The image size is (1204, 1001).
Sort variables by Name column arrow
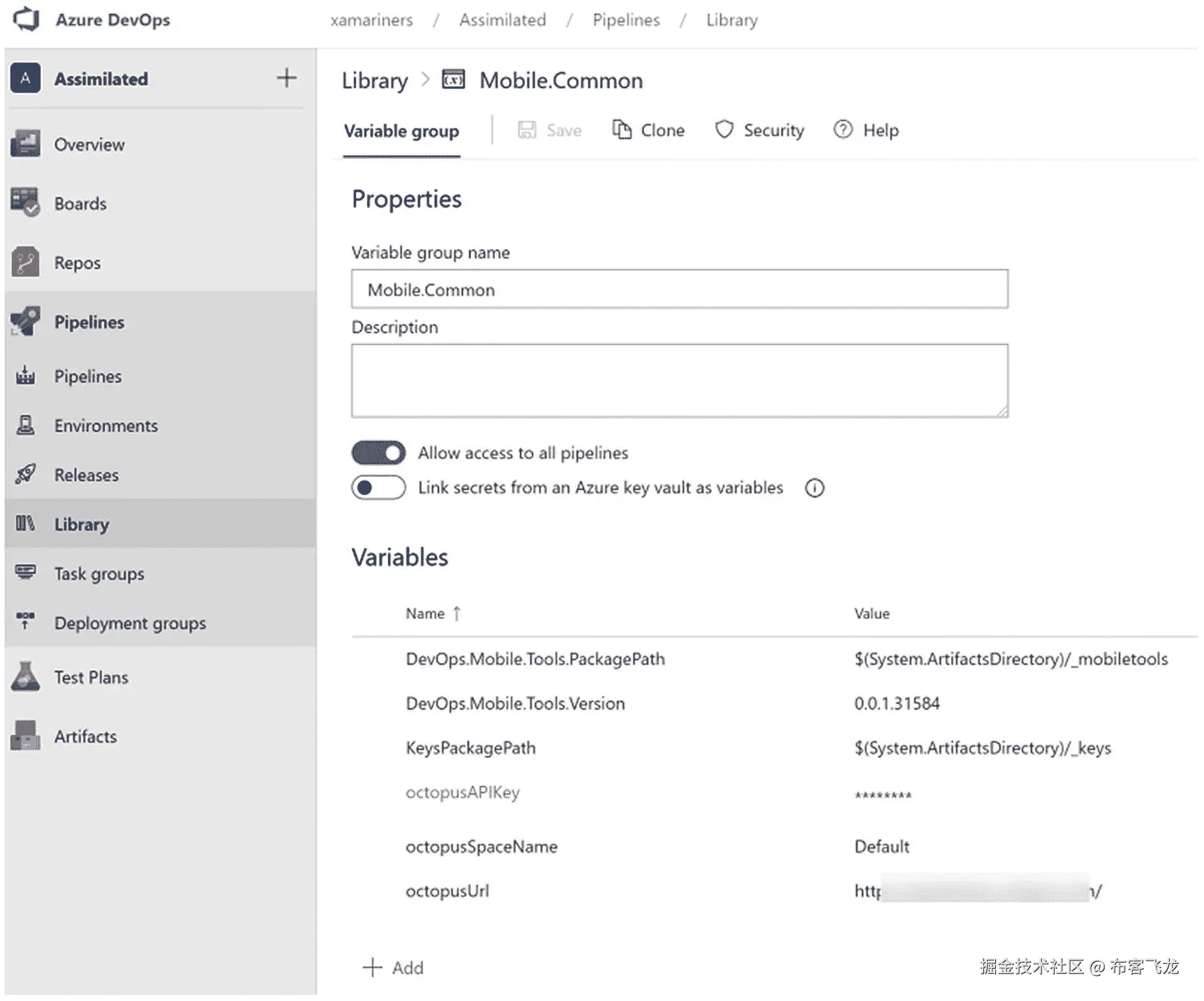tap(457, 614)
